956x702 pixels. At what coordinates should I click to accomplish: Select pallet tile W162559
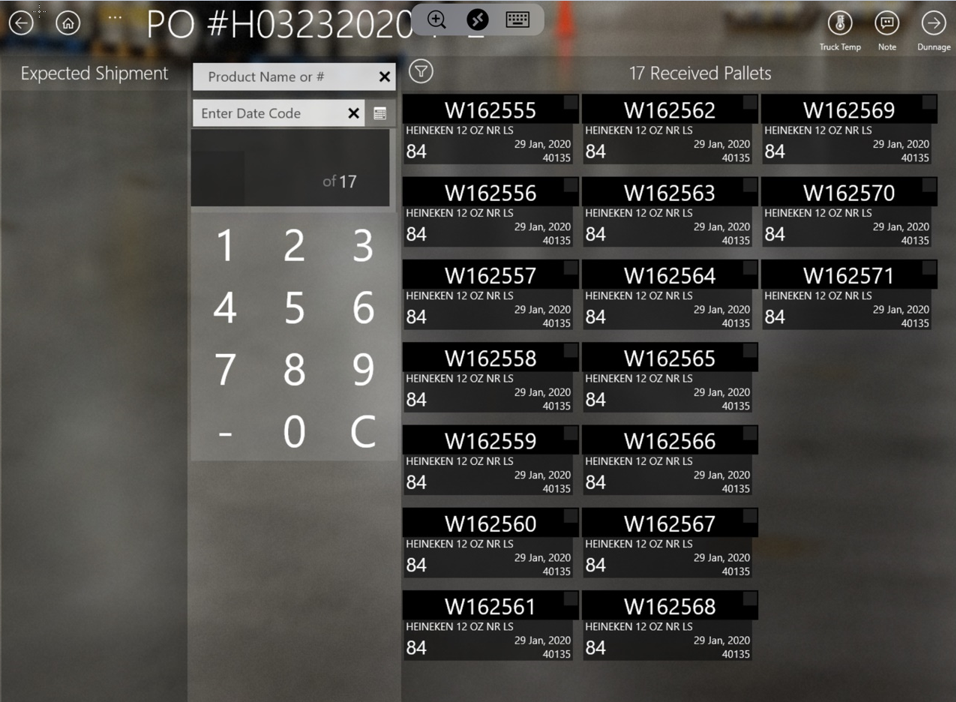point(490,460)
